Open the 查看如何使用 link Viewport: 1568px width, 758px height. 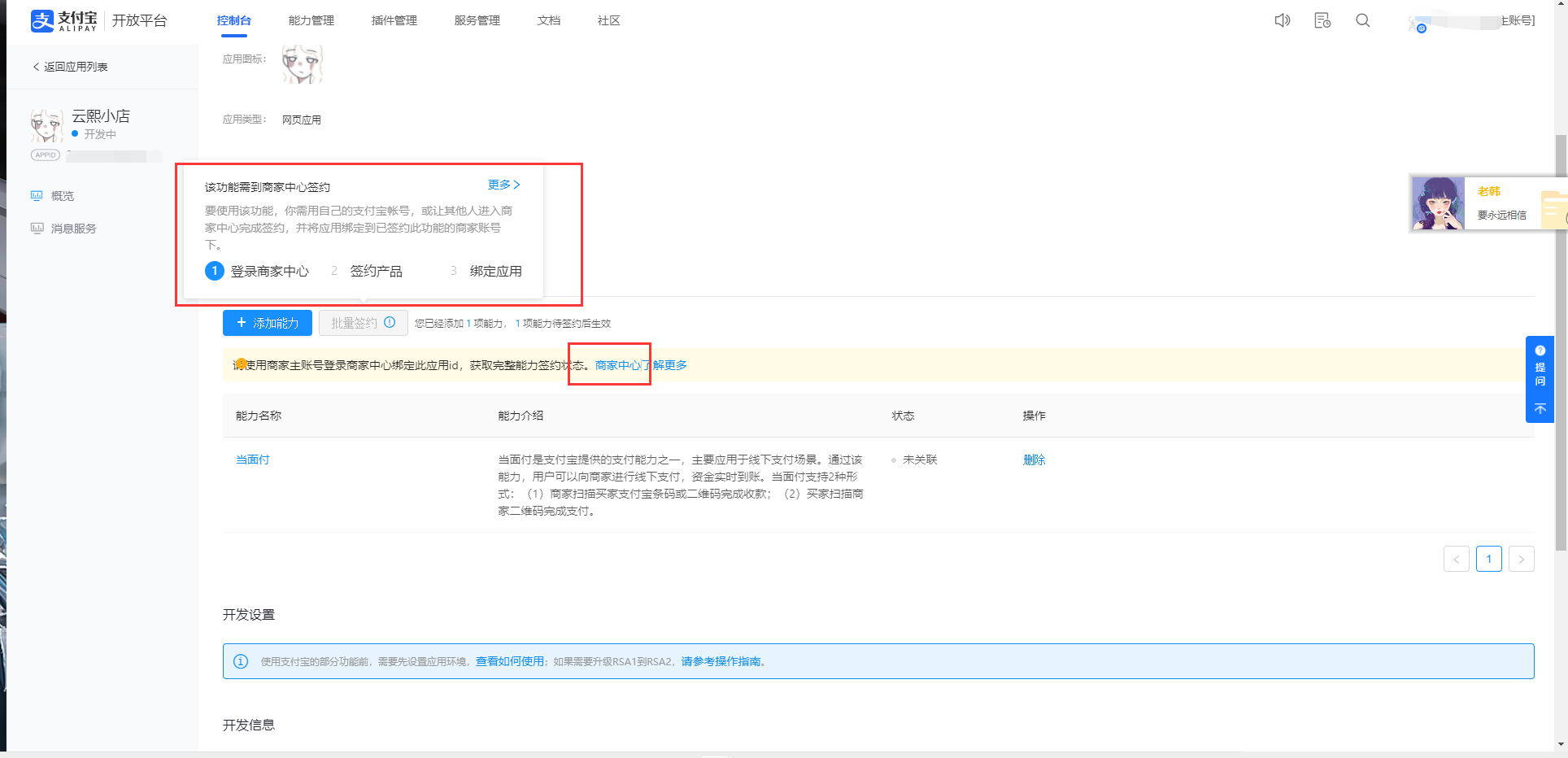click(510, 661)
